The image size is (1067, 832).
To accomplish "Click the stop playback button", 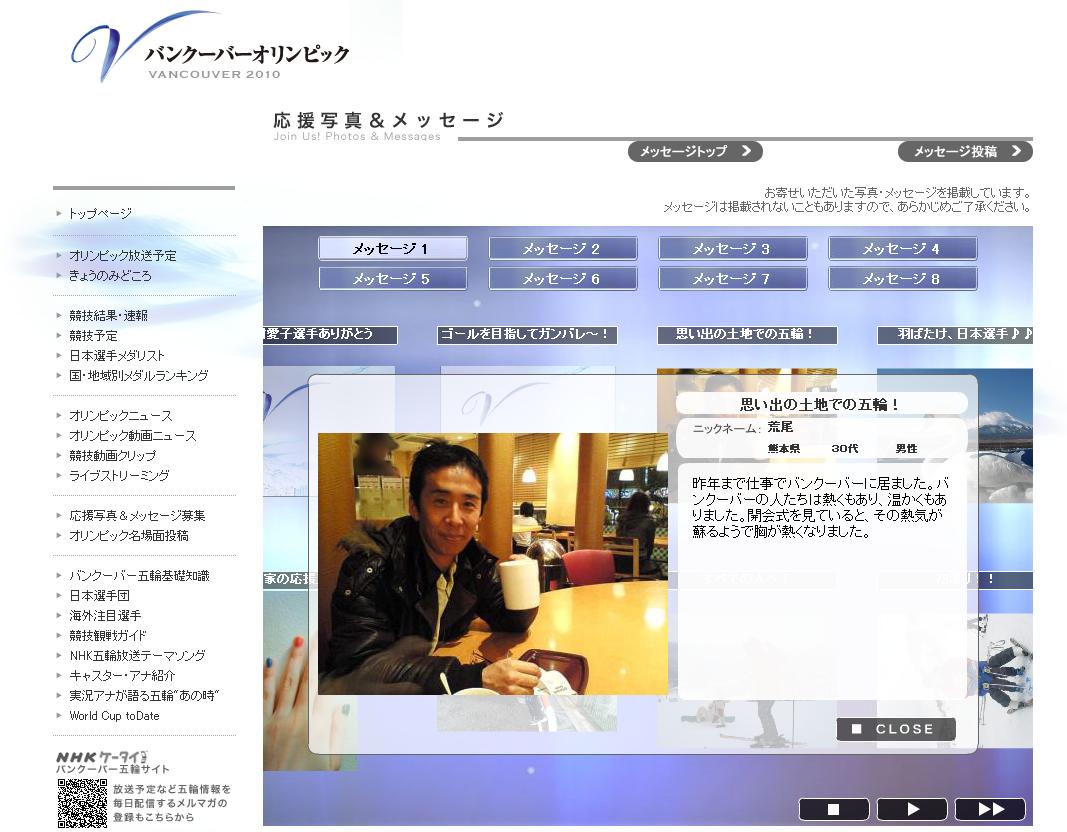I will (834, 809).
